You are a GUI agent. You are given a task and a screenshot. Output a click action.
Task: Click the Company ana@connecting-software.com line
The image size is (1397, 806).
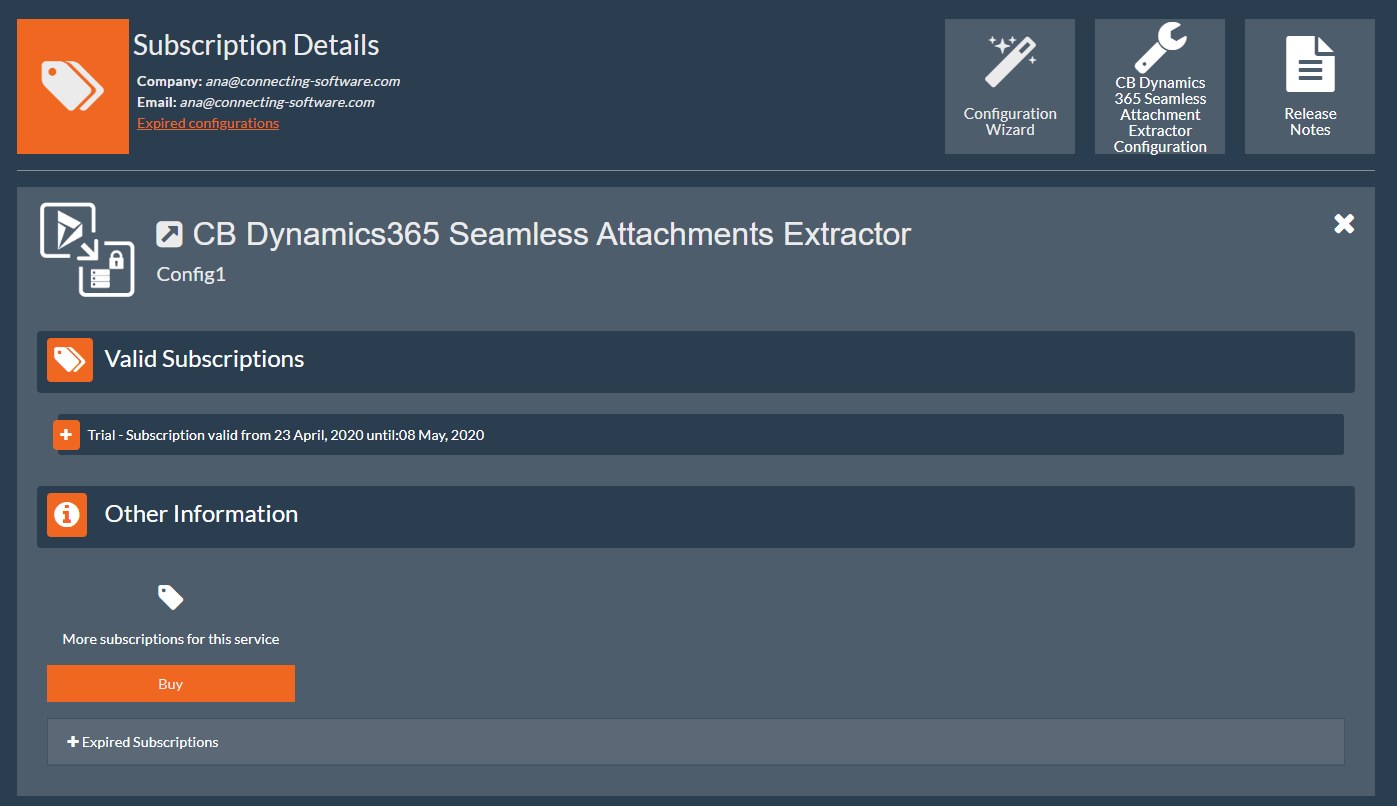268,81
